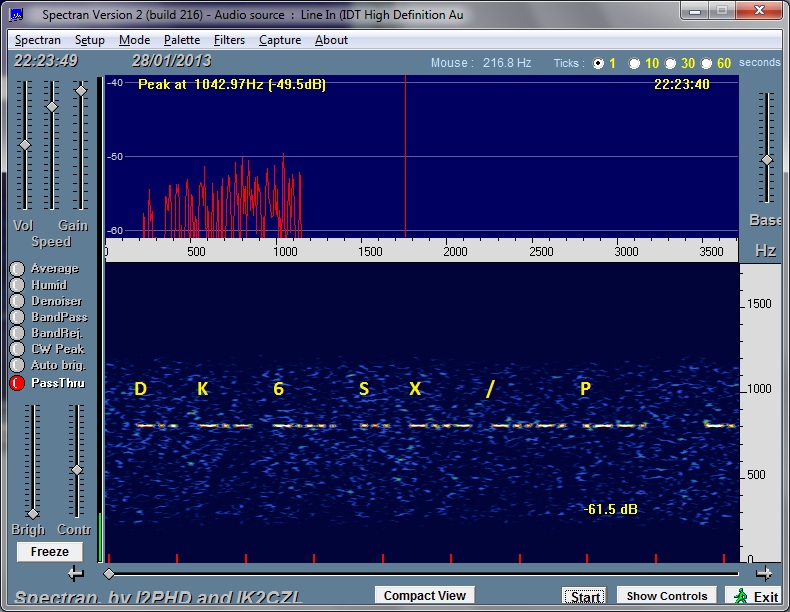This screenshot has height=612, width=790.
Task: Click the Mouse 216.8 Hz readout
Action: (481, 63)
